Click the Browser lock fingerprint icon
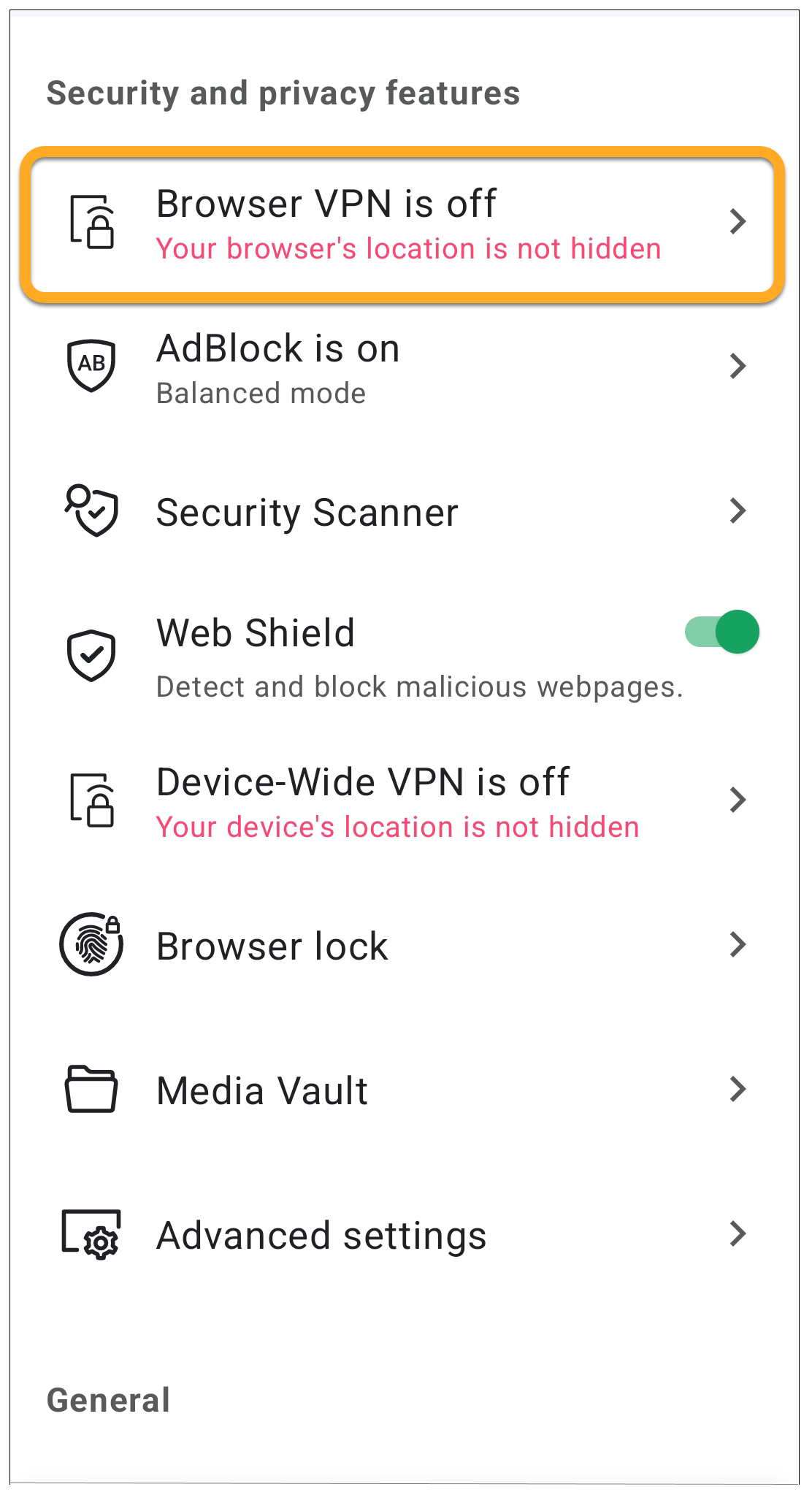Image resolution: width=812 pixels, height=1492 pixels. click(x=91, y=944)
